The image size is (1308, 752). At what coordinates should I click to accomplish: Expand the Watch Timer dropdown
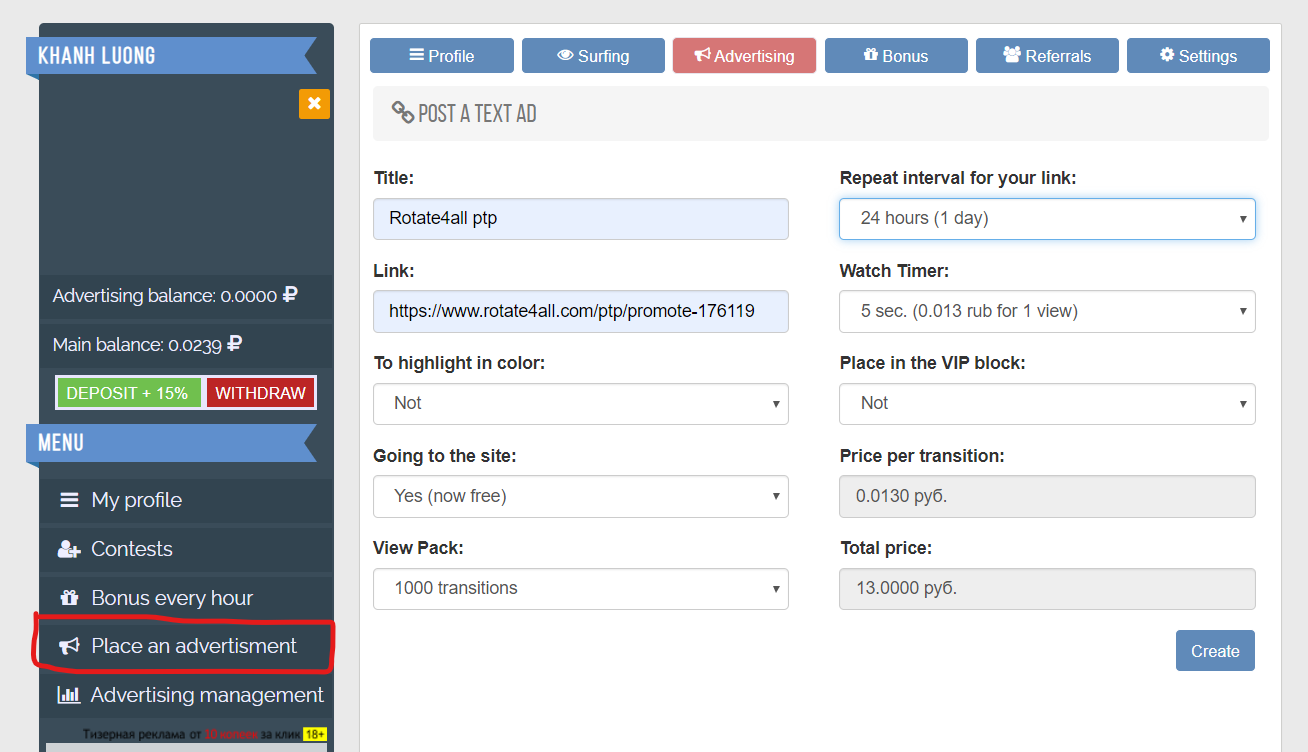1047,311
